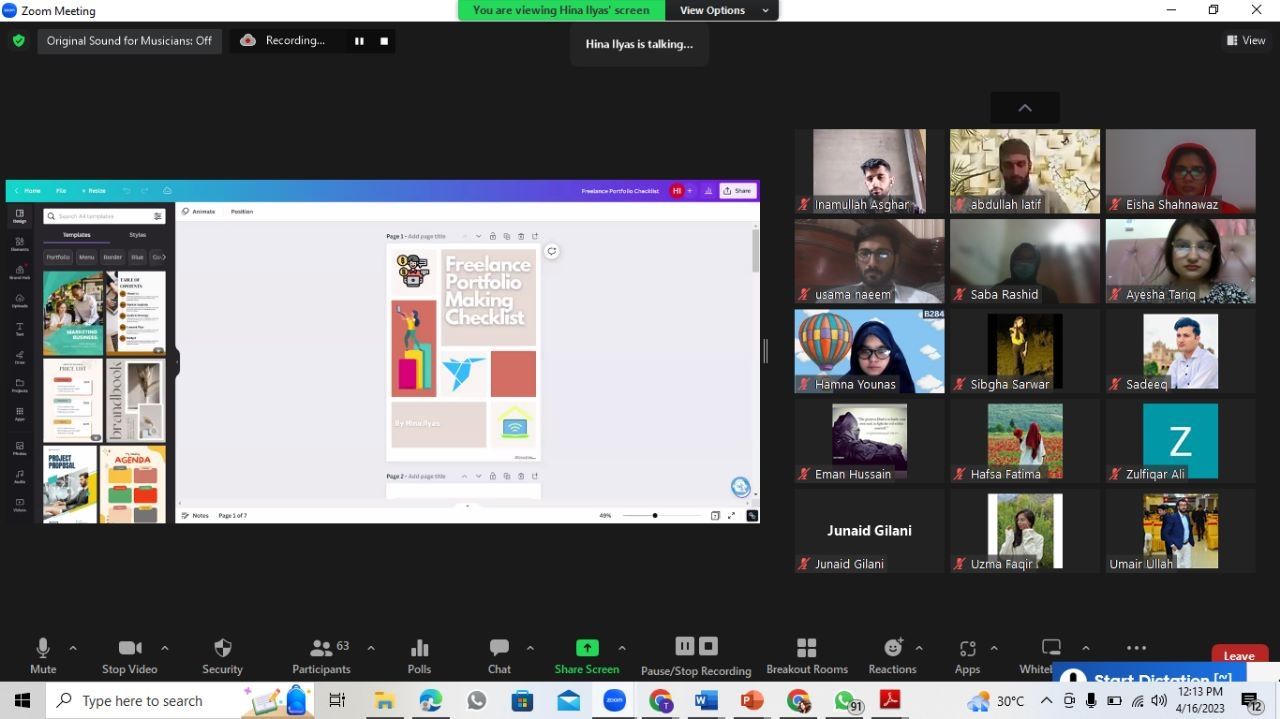Click Hamna Younas video thumbnail
Viewport: 1280px width, 719px height.
(869, 350)
